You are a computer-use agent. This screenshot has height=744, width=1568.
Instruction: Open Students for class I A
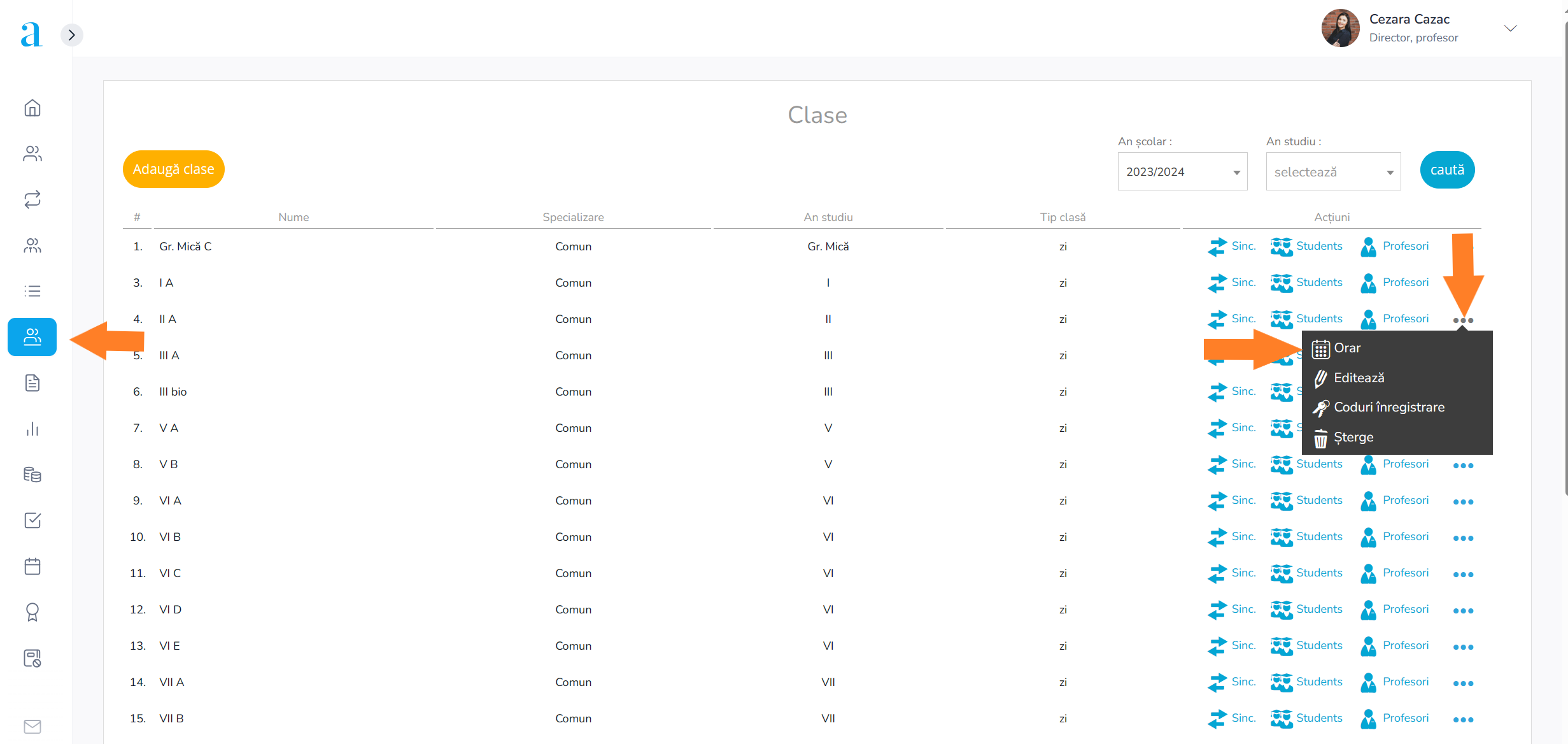pyautogui.click(x=1306, y=283)
